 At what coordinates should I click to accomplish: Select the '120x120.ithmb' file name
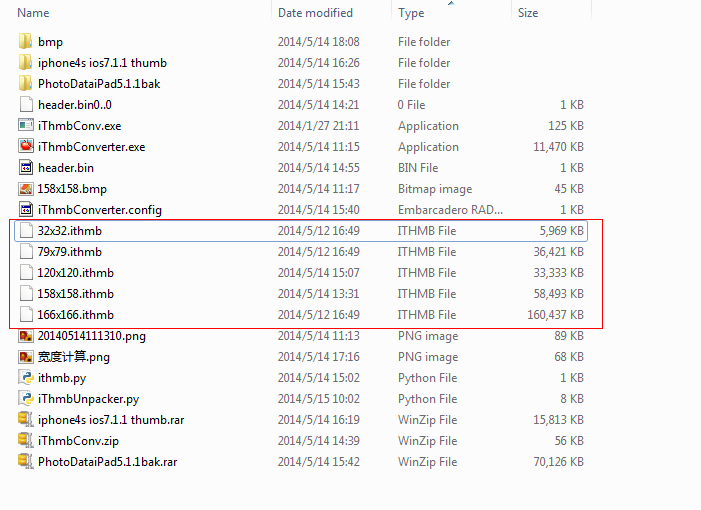[x=76, y=273]
